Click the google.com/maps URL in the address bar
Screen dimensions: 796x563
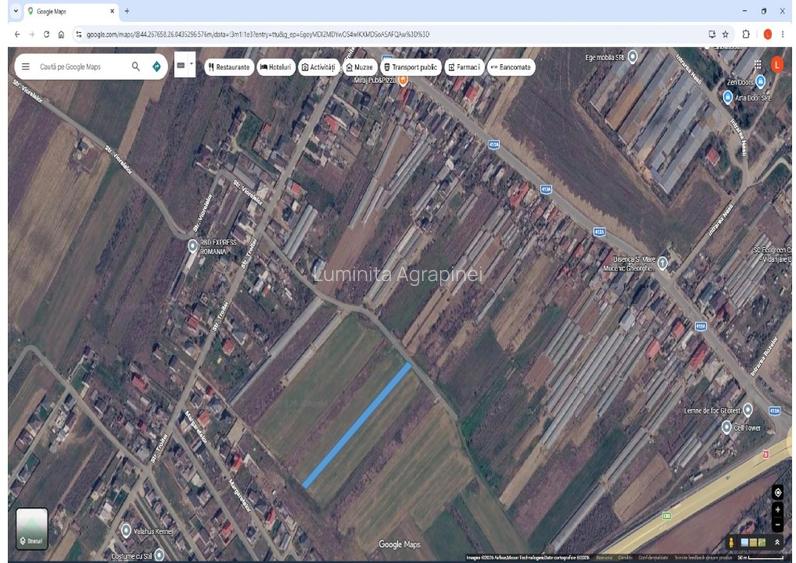258,35
